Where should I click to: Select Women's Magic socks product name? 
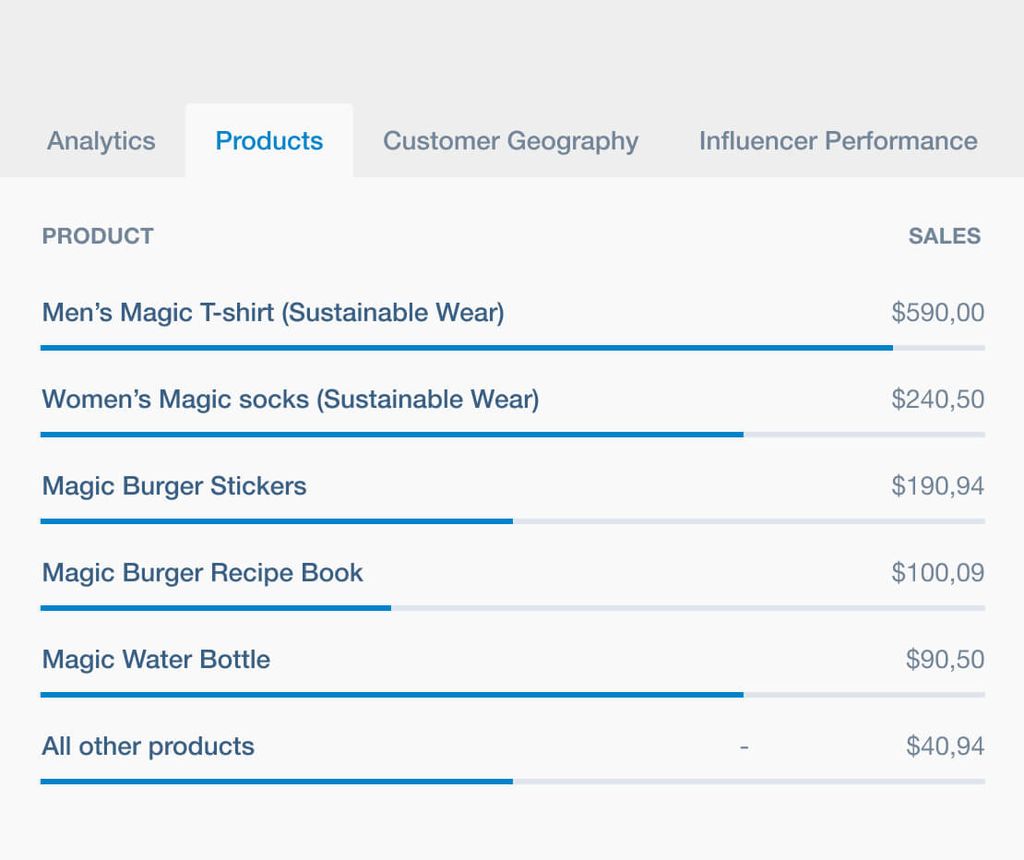[x=290, y=400]
